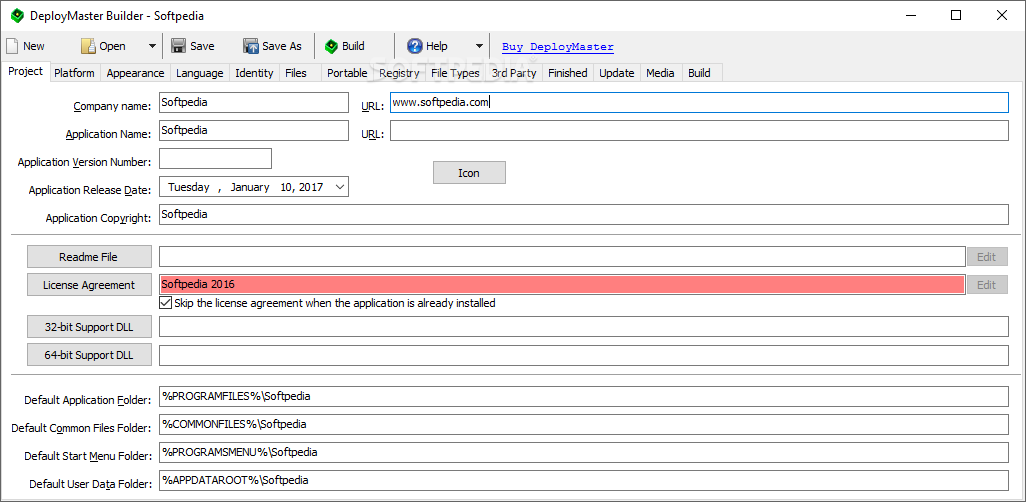1026x502 pixels.
Task: Select the Media tab
Action: (660, 73)
